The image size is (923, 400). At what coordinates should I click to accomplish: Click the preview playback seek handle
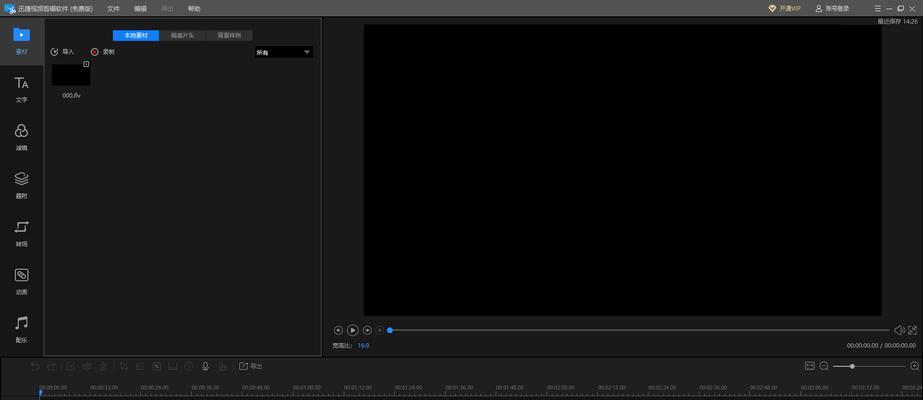(x=390, y=331)
